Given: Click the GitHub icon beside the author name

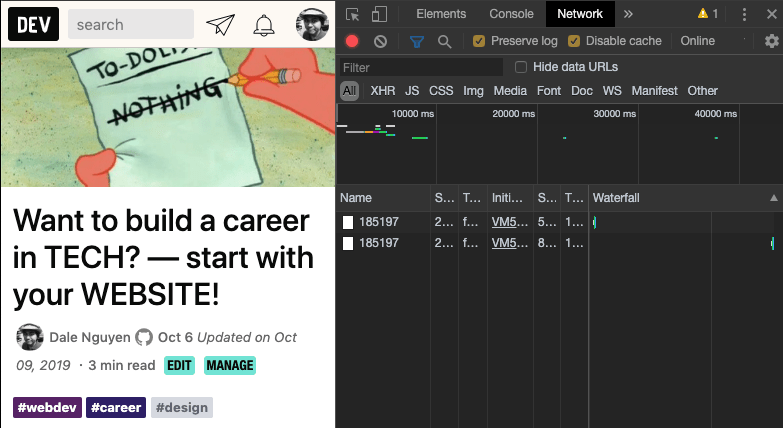Looking at the screenshot, I should click(x=144, y=337).
